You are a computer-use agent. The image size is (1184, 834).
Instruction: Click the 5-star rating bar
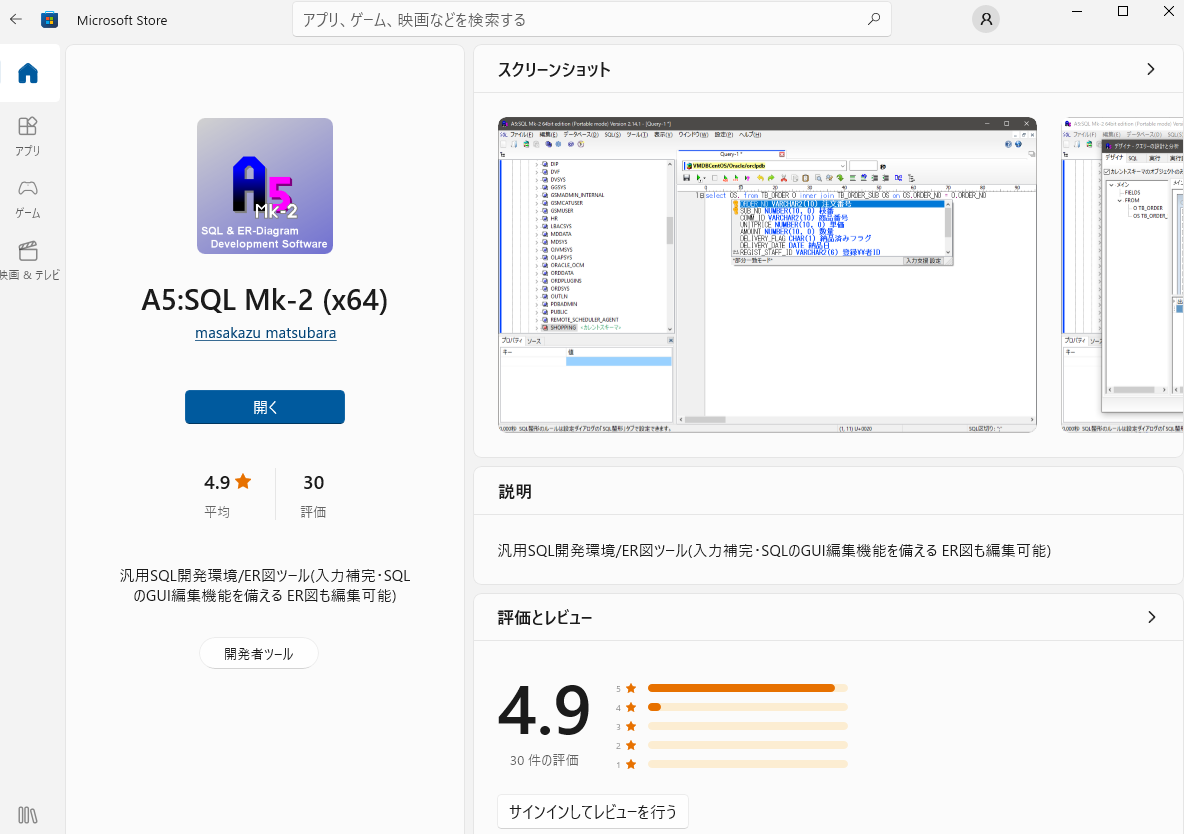[x=748, y=688]
